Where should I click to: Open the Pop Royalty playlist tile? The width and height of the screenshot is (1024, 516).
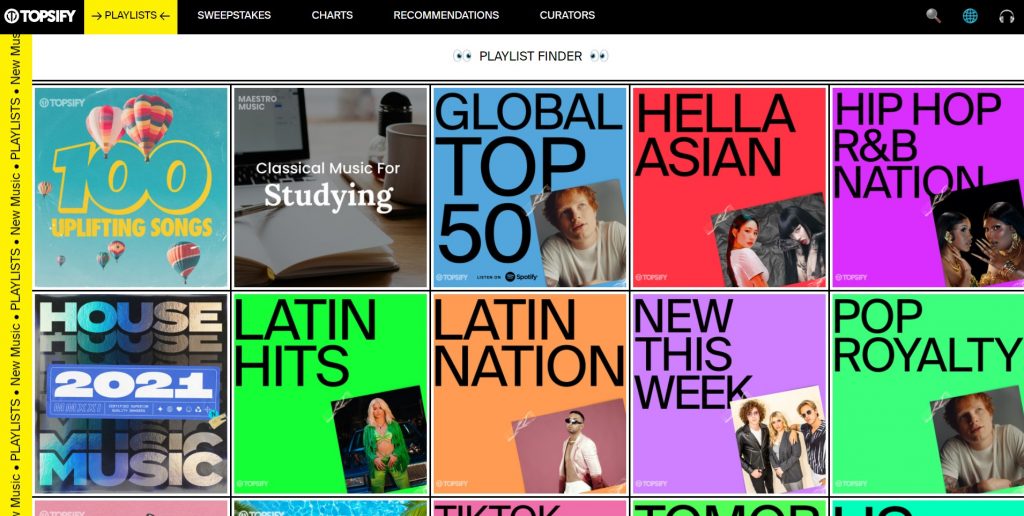pos(928,394)
